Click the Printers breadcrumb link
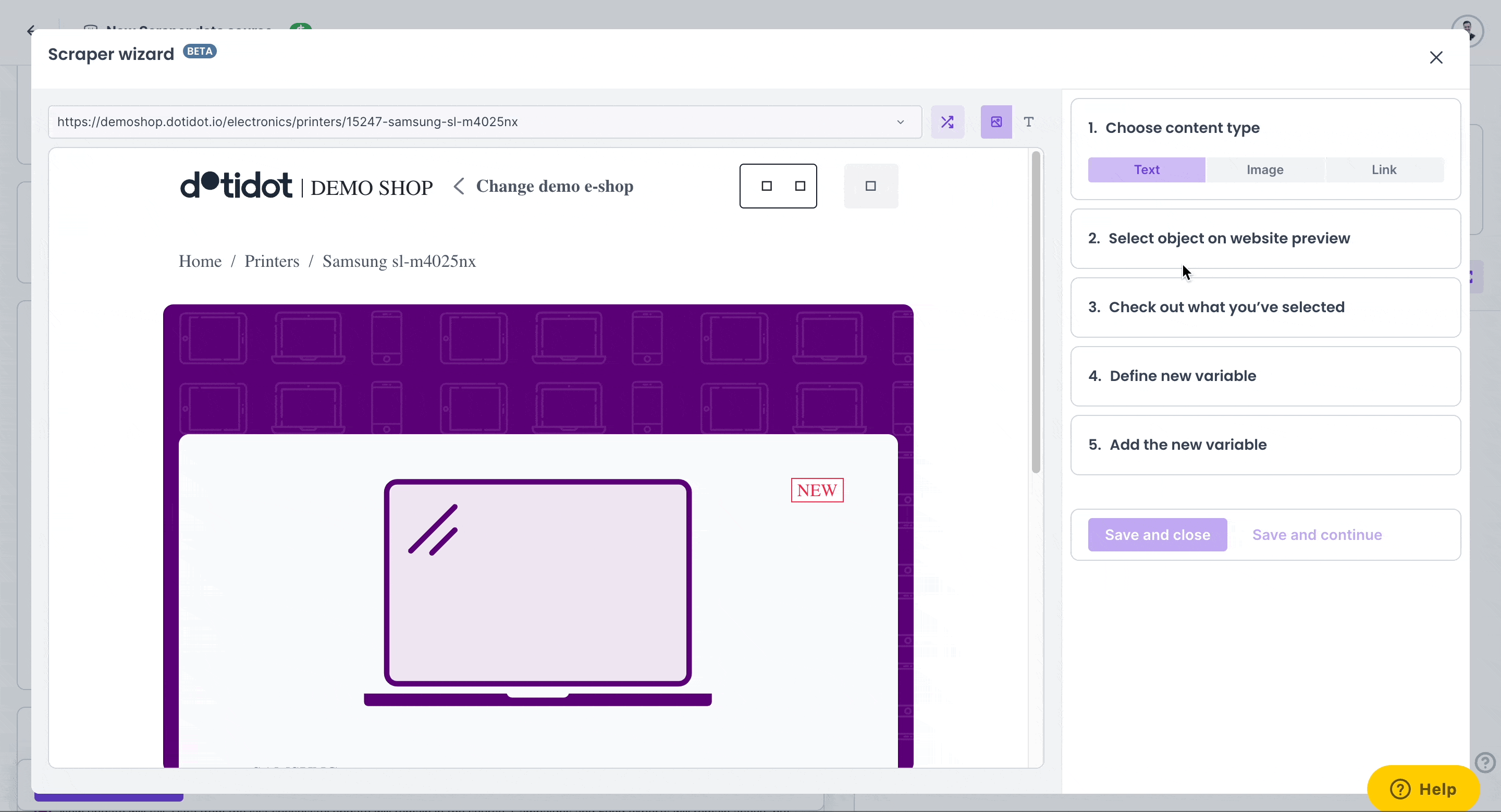1501x812 pixels. click(x=272, y=261)
